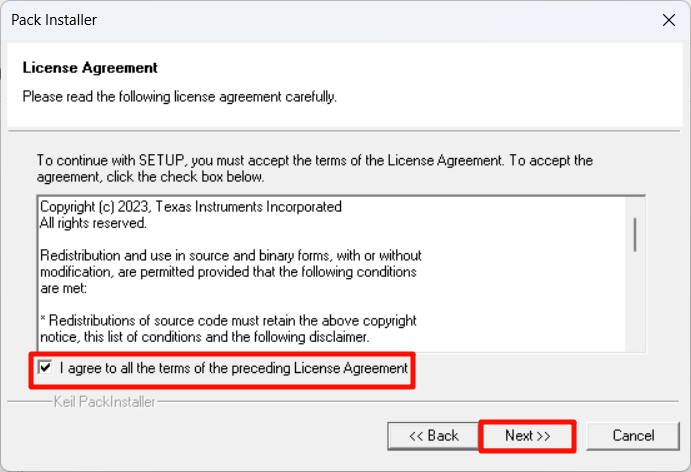Return to the previous page with << Back
This screenshot has height=472, width=691.
tap(433, 436)
